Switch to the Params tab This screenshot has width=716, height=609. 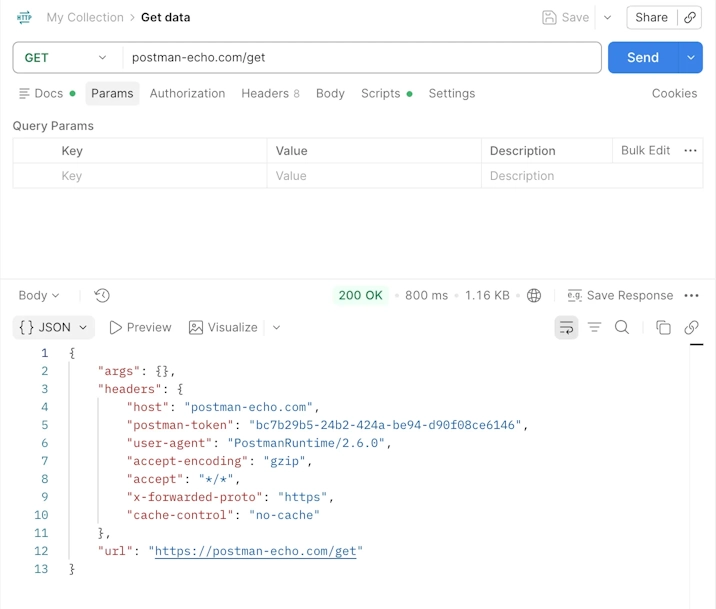112,94
